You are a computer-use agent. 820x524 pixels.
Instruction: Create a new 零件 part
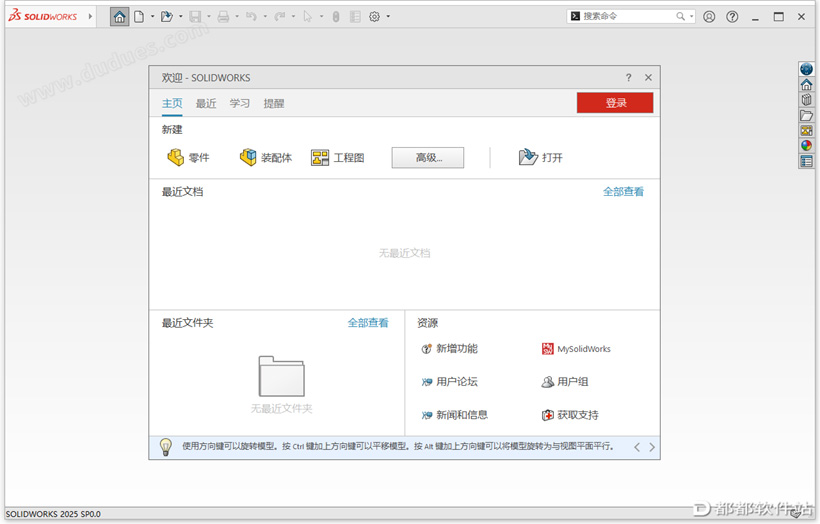coord(189,157)
